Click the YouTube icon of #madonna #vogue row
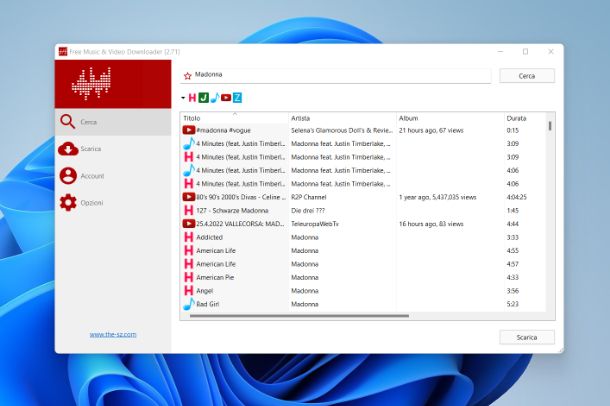This screenshot has height=406, width=610. coord(189,130)
